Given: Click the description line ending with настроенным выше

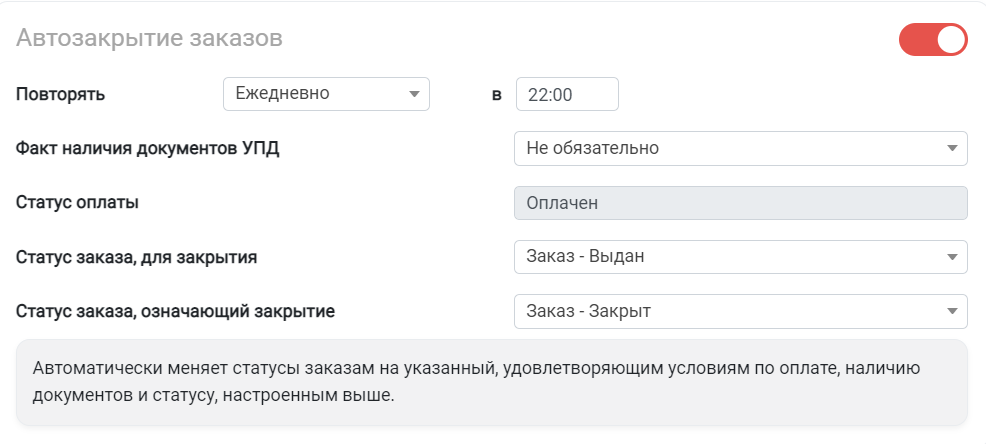Looking at the screenshot, I should (x=213, y=397).
